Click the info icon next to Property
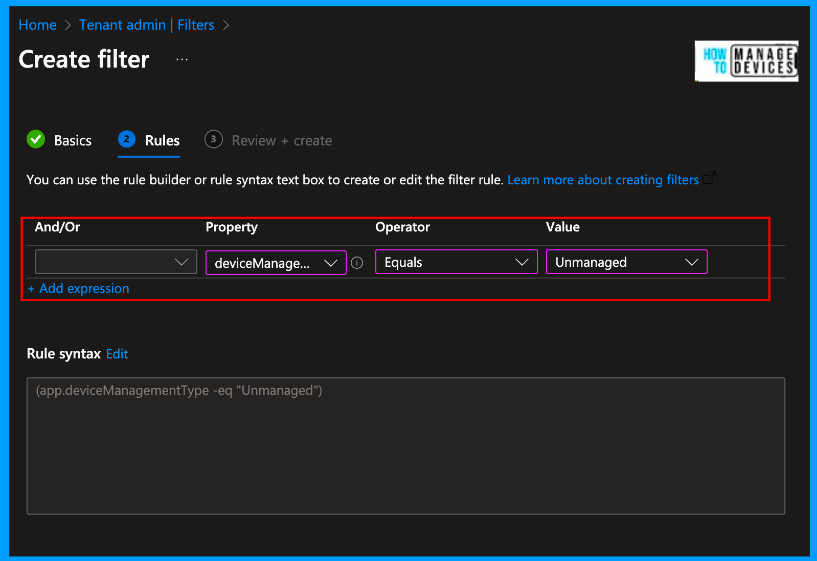Viewport: 817px width, 561px height. click(x=357, y=263)
